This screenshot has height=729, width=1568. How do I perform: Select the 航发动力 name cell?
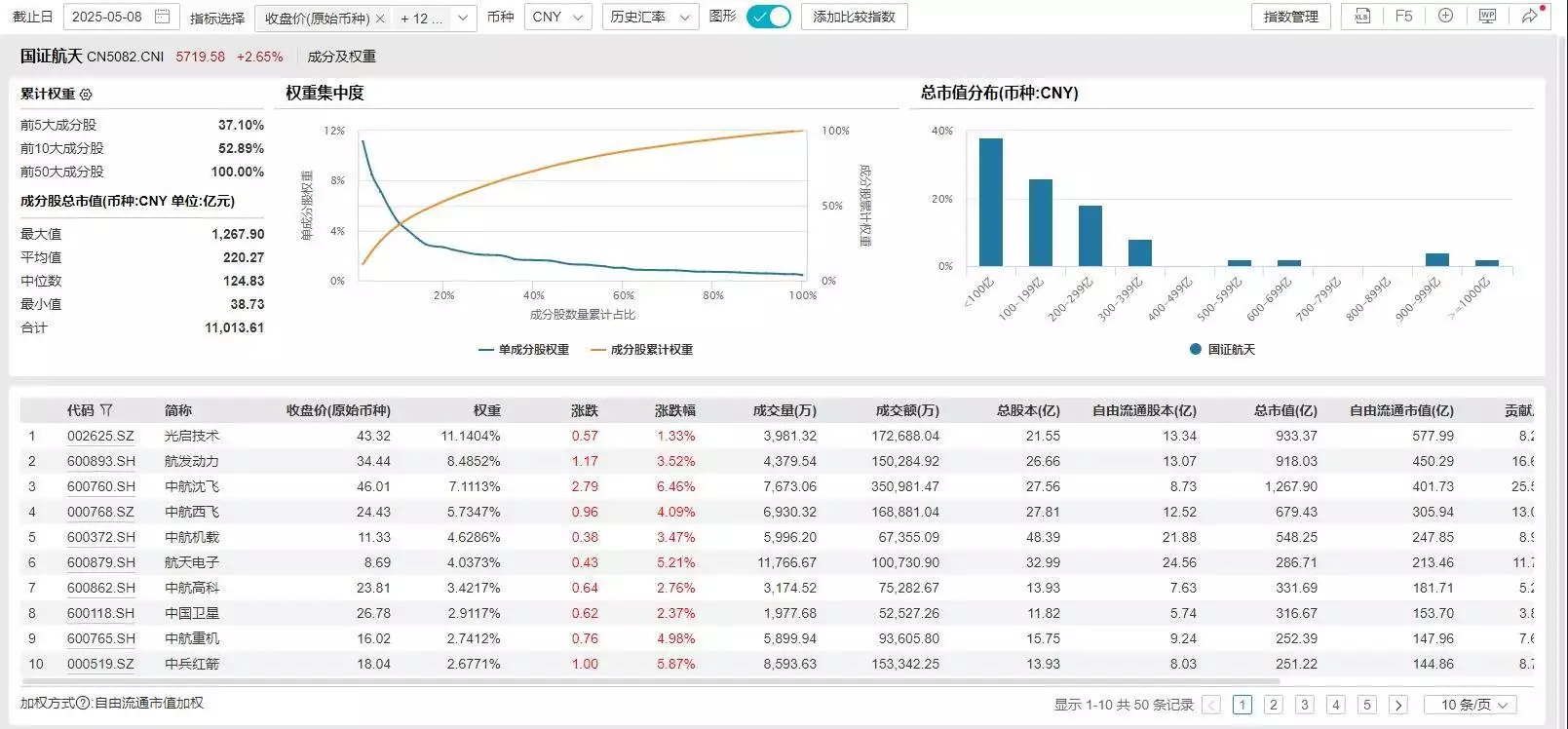pyautogui.click(x=192, y=461)
